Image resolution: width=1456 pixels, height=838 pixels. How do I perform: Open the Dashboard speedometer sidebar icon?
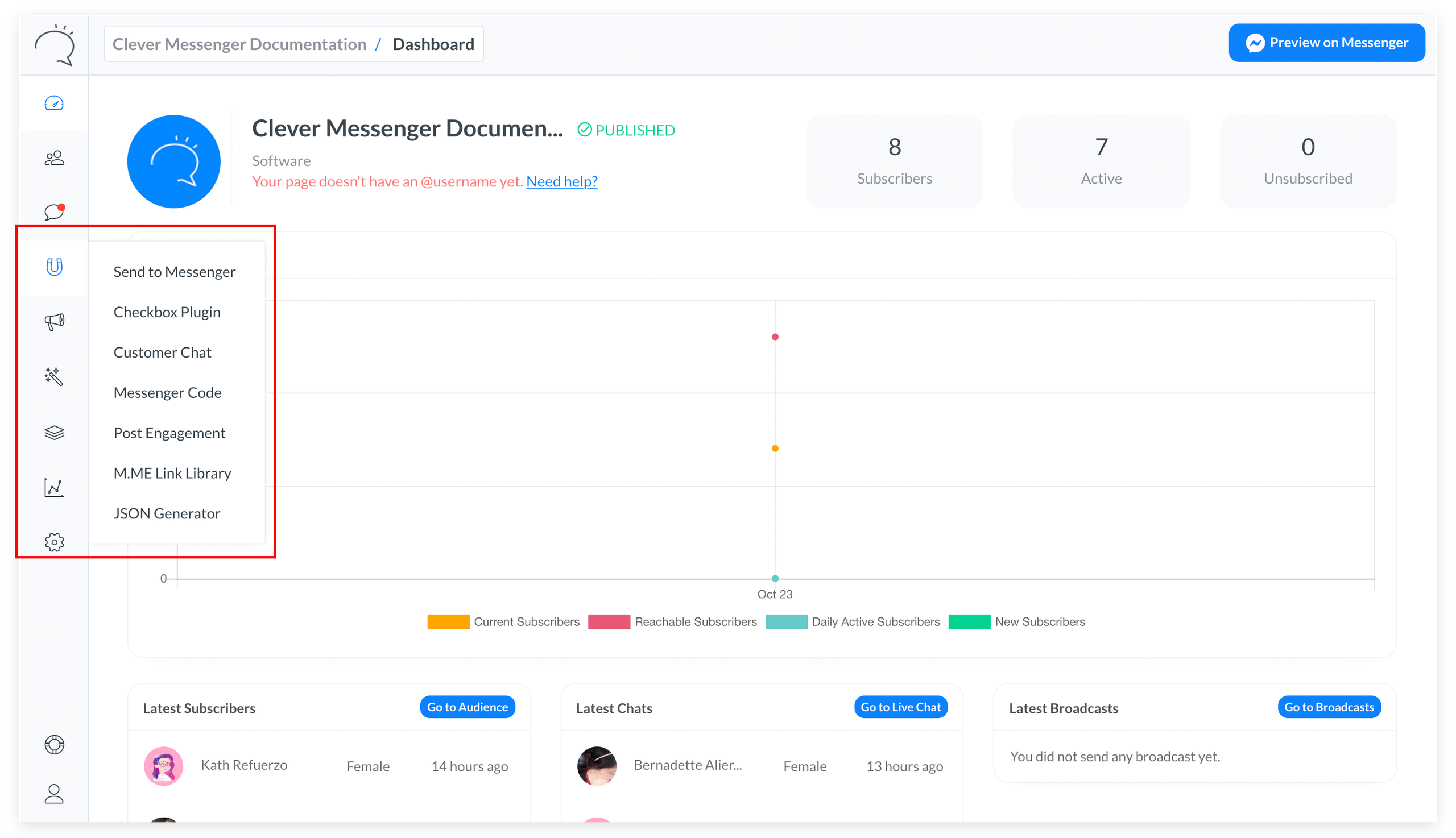[x=54, y=103]
